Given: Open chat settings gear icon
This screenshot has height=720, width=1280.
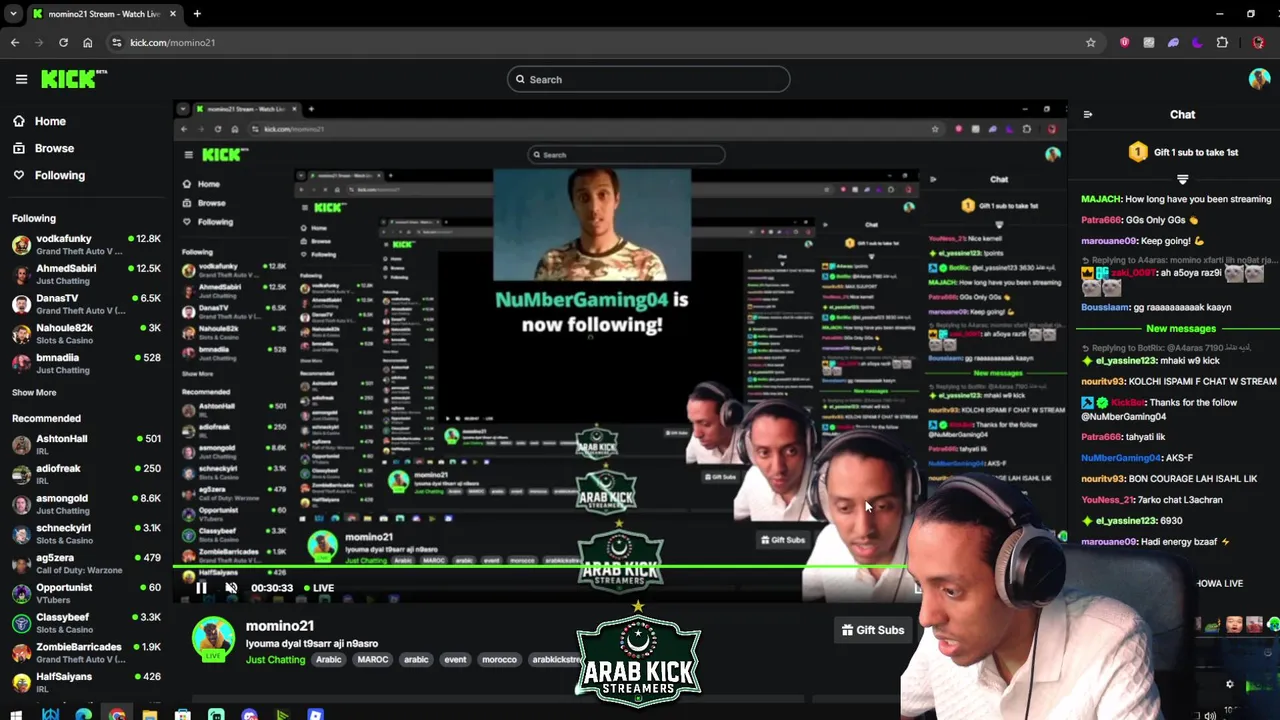Looking at the screenshot, I should click(x=1230, y=685).
